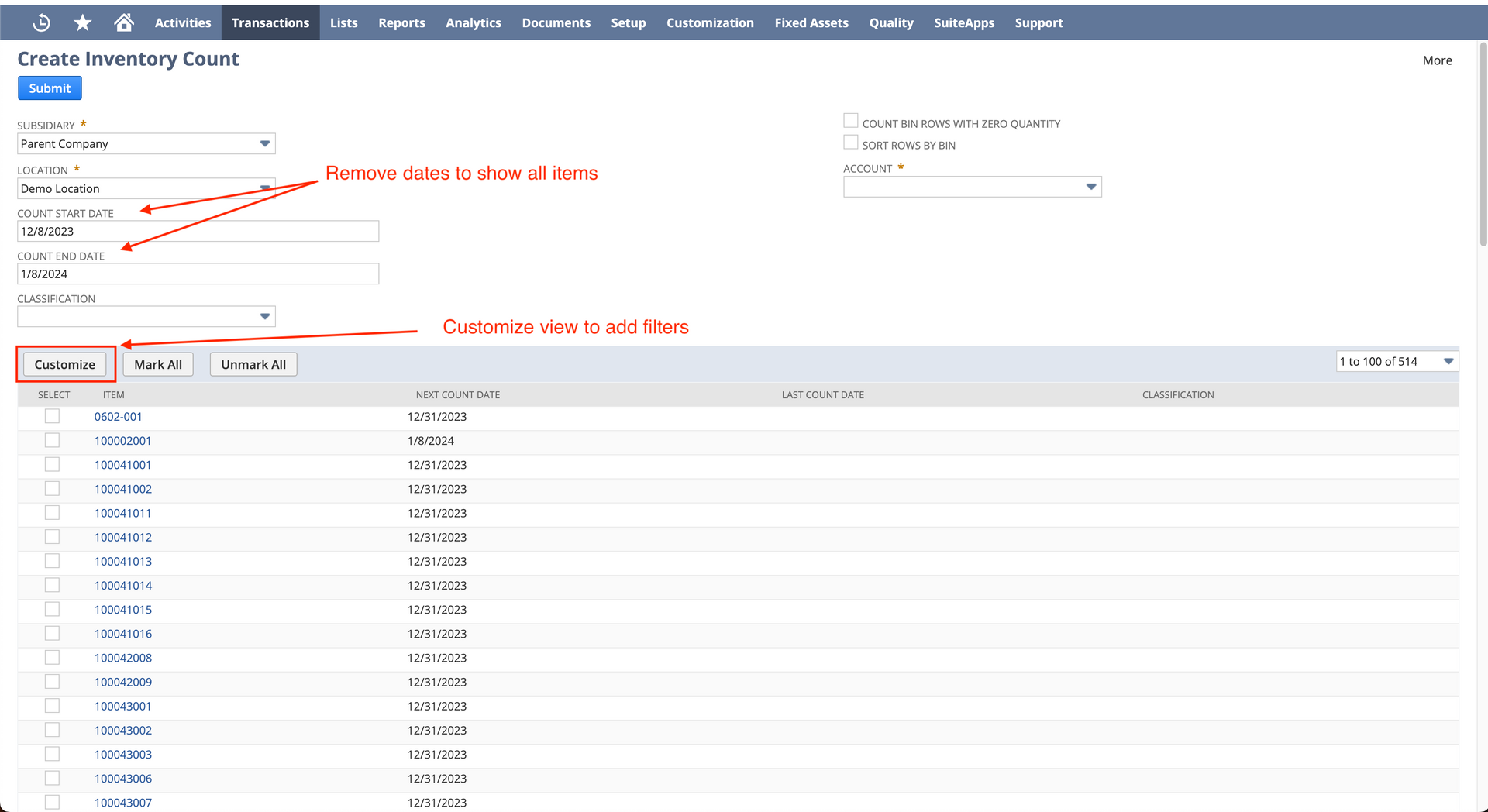The width and height of the screenshot is (1488, 812).
Task: Switch to the Transactions menu
Action: click(x=270, y=22)
